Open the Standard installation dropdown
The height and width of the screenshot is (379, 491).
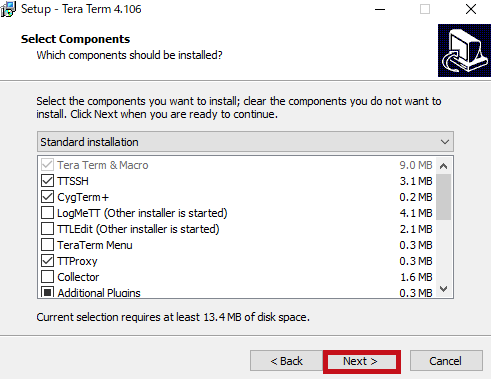245,142
